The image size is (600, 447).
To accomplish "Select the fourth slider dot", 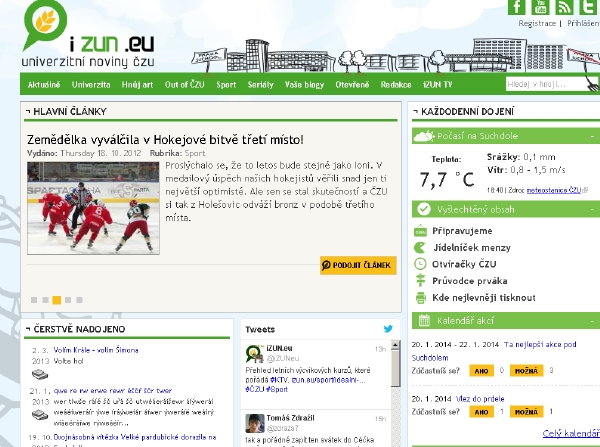I will pos(68,300).
